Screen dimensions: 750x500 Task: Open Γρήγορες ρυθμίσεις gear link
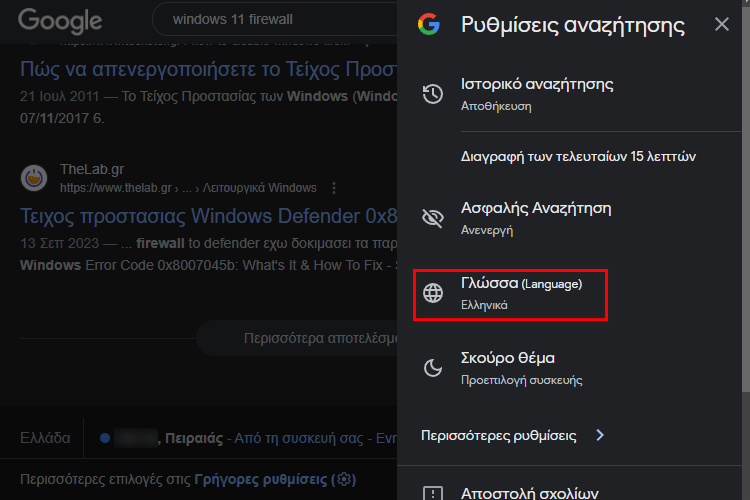[275, 479]
